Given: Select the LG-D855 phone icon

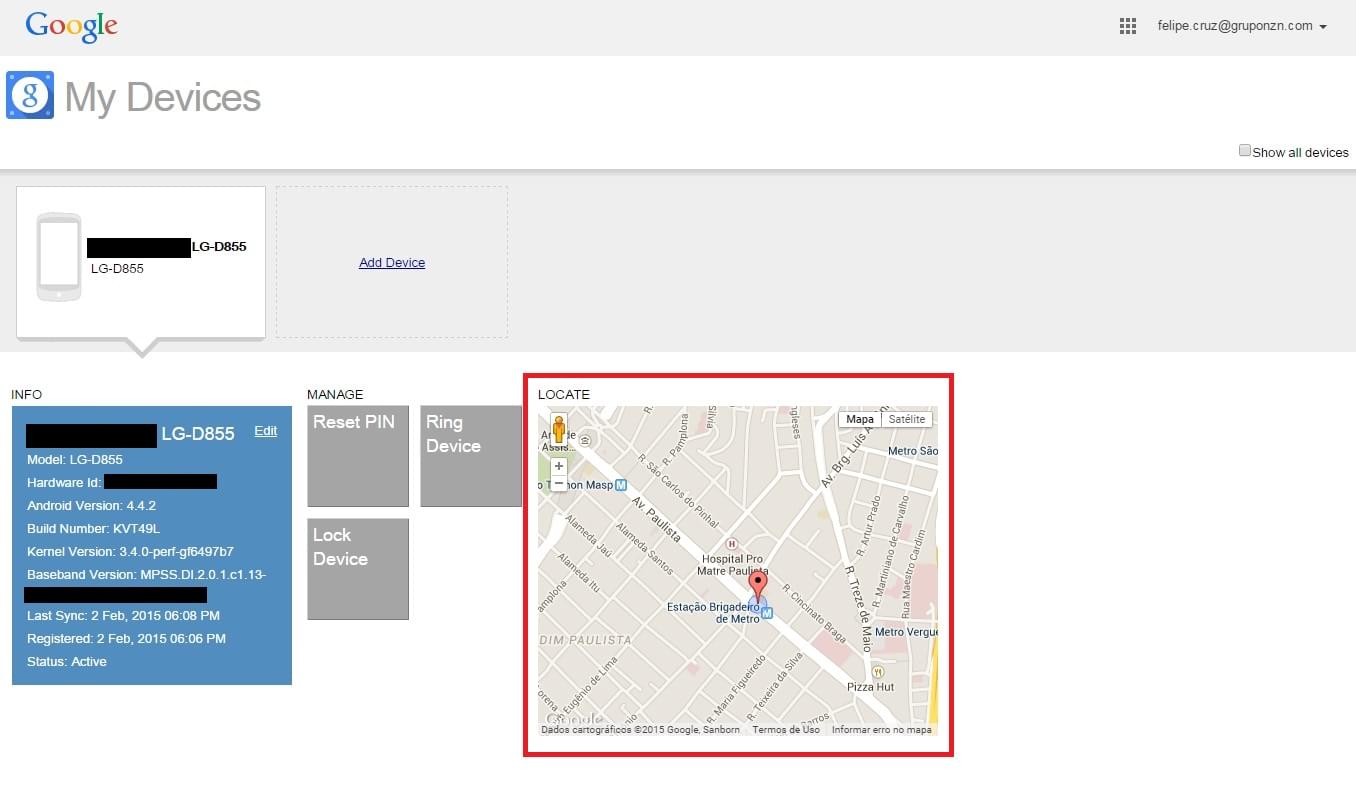Looking at the screenshot, I should [x=59, y=256].
